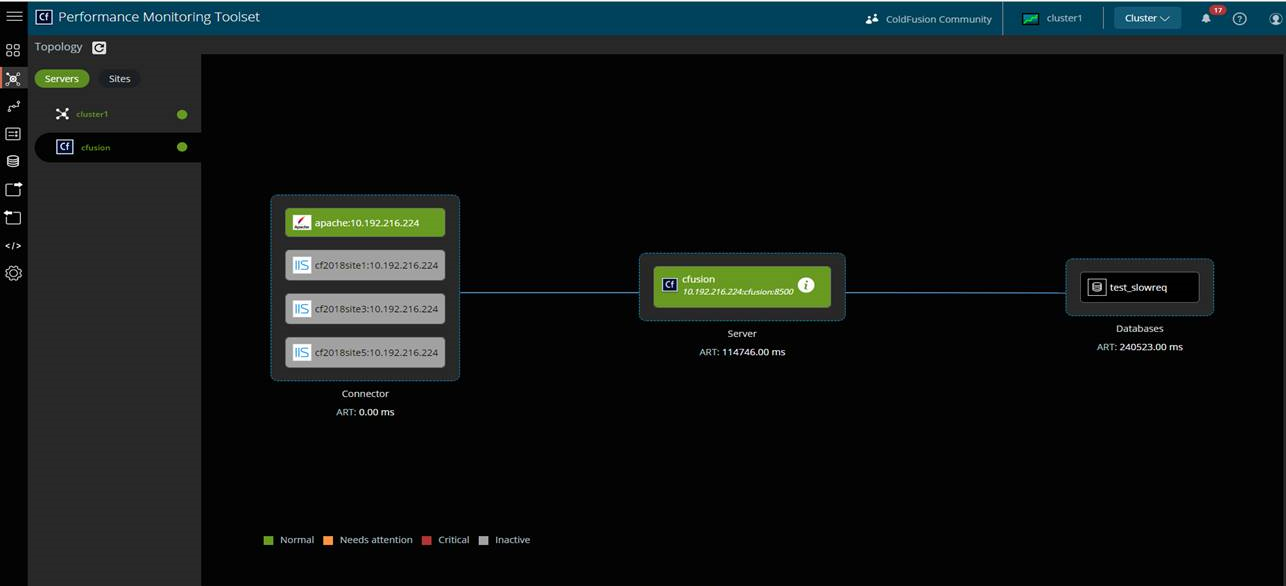Open the database icon in left sidebar

tap(13, 161)
